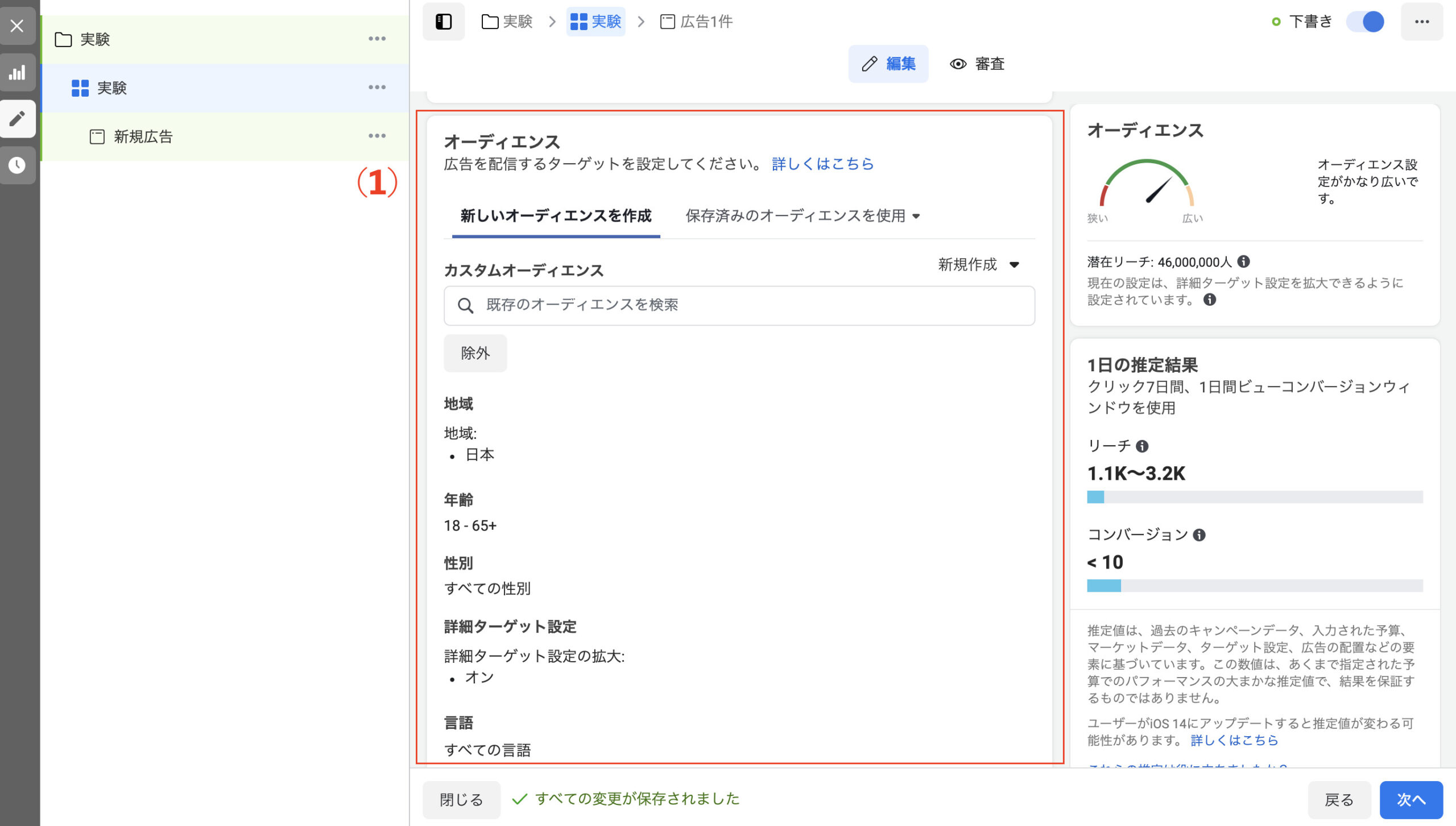Click the bar chart icon in left sidebar
Viewport: 1456px width, 826px height.
click(17, 73)
